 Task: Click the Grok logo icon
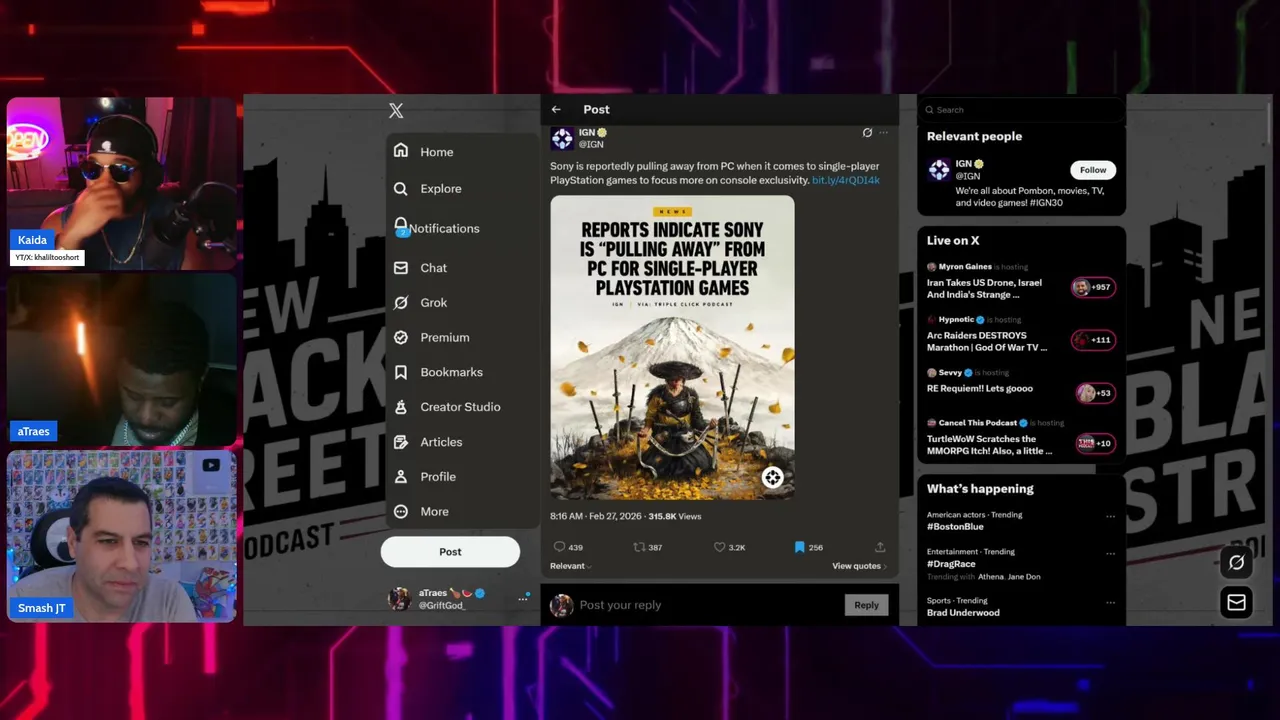[x=401, y=303]
